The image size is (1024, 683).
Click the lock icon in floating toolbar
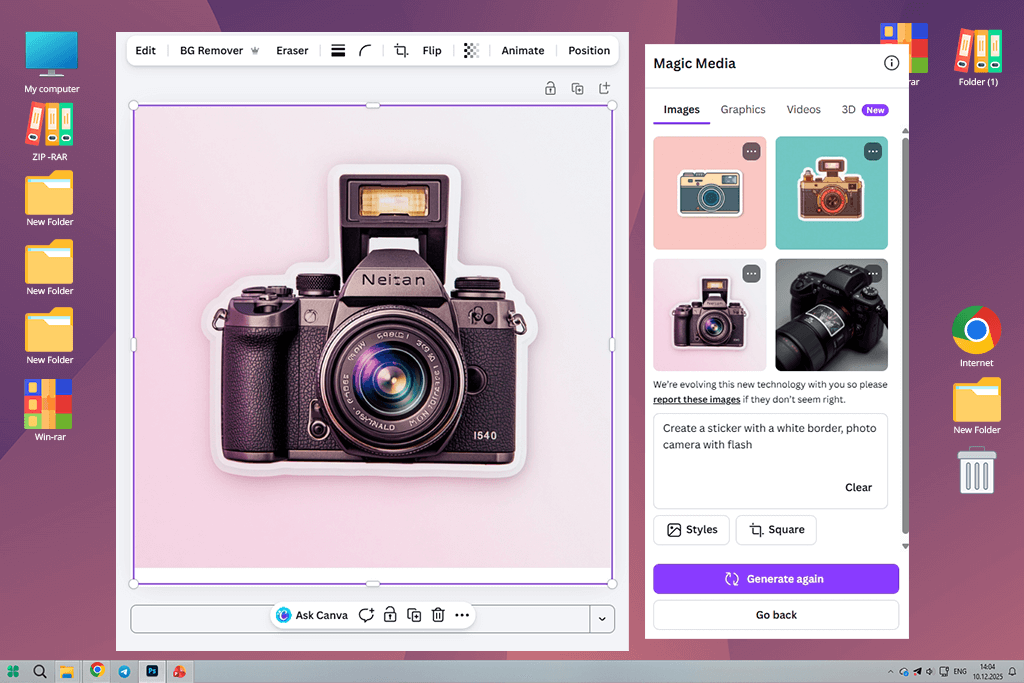tap(390, 615)
